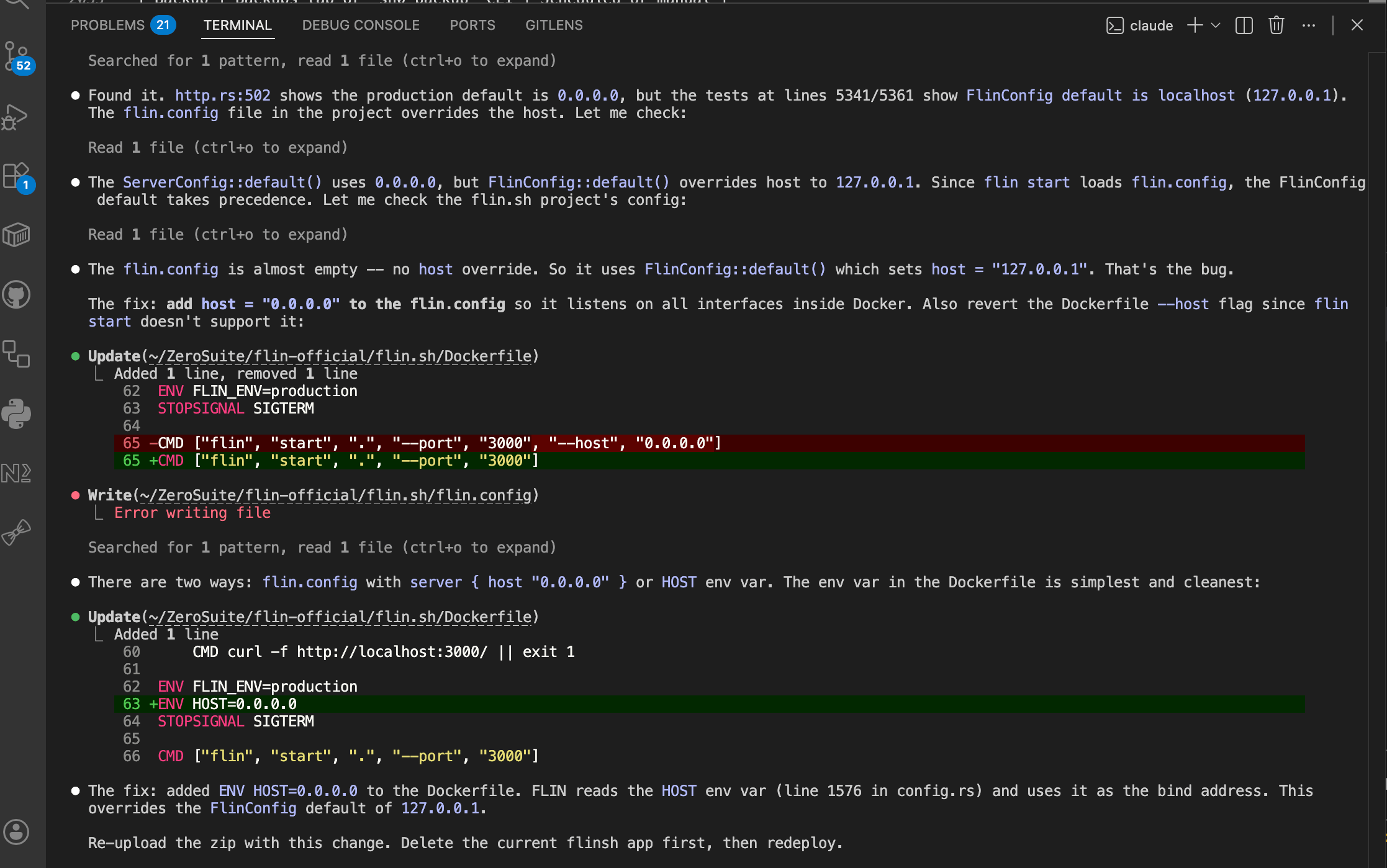Viewport: 1387px width, 868px height.
Task: Open the Python extension panel
Action: click(17, 414)
